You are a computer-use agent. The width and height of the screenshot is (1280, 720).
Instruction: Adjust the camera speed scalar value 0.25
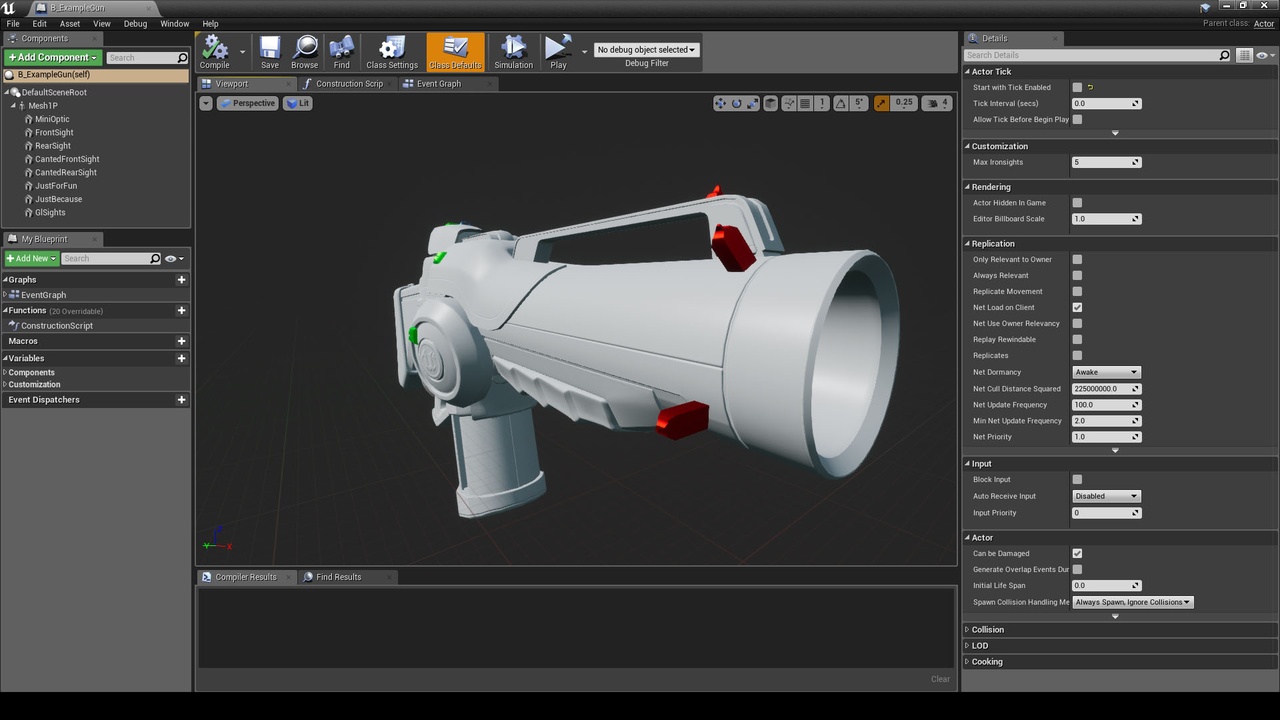[x=904, y=103]
